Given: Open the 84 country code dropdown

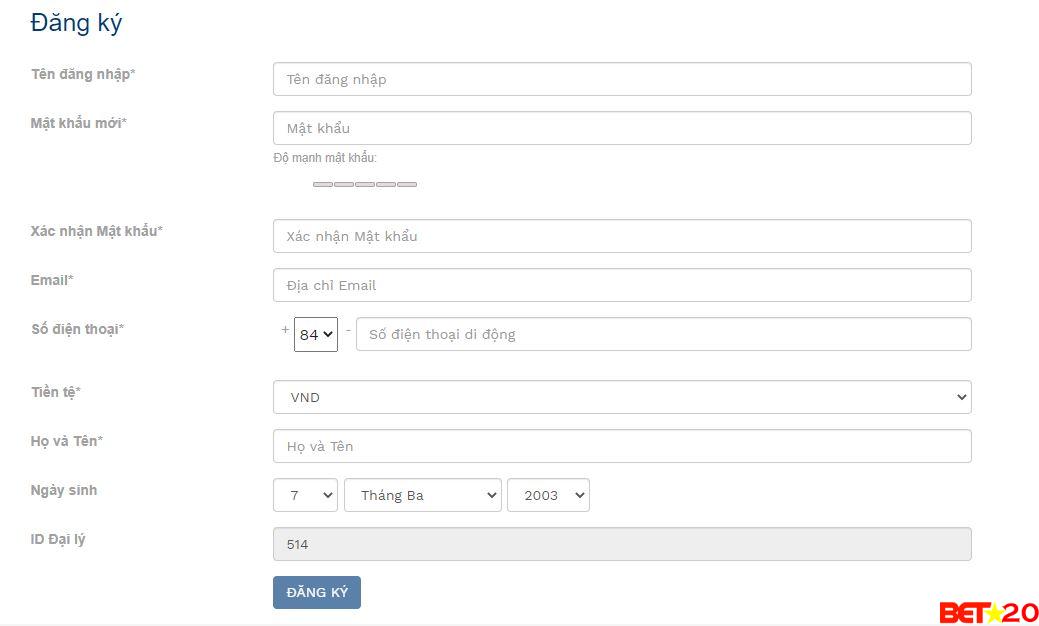Looking at the screenshot, I should pos(316,335).
